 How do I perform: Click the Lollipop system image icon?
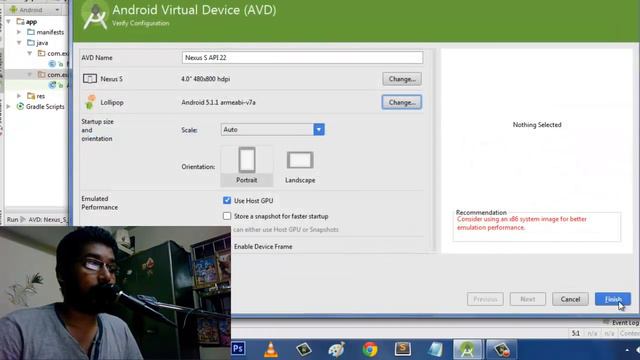coord(90,102)
